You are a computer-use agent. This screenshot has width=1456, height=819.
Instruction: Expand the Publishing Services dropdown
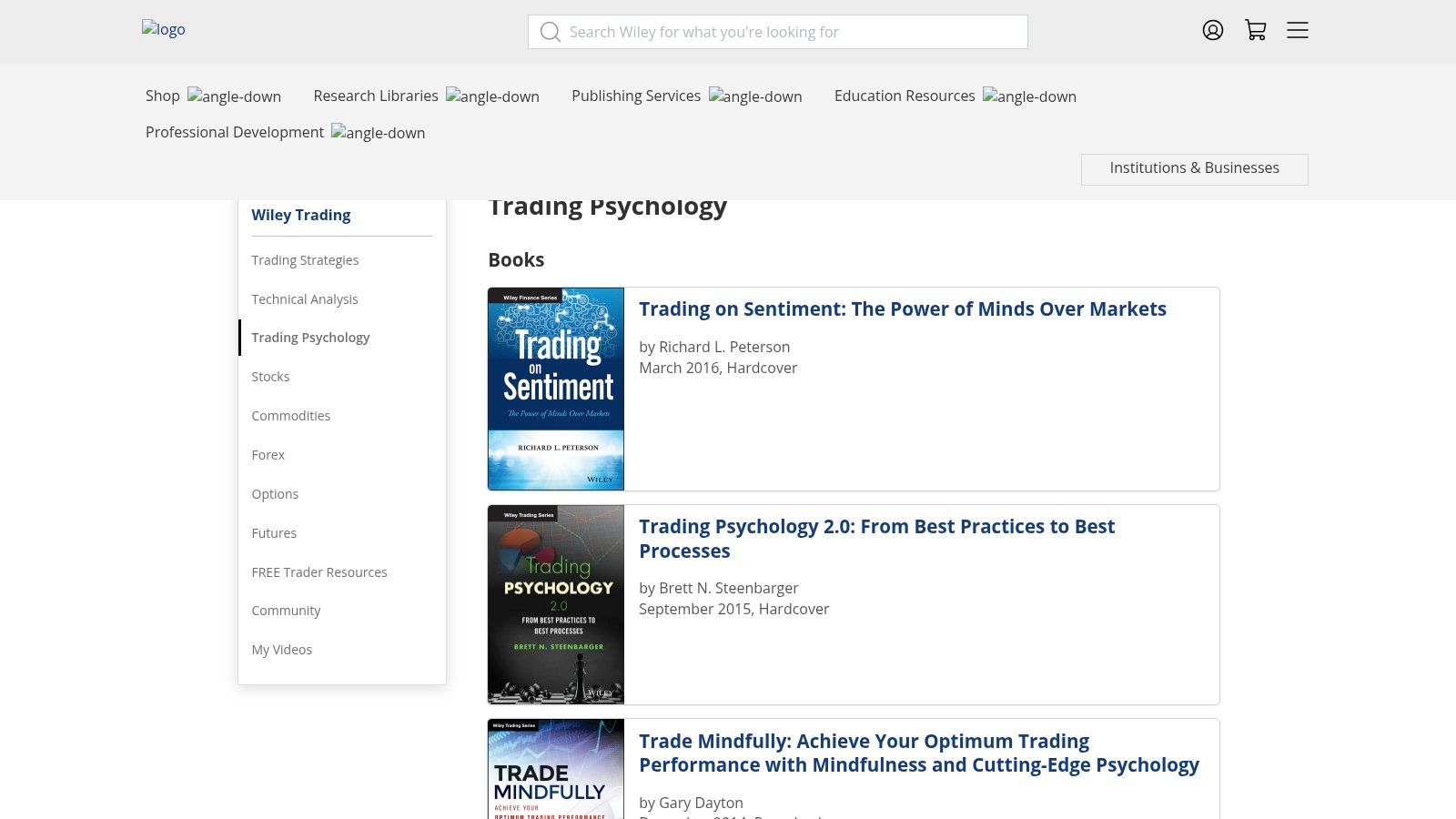click(686, 96)
